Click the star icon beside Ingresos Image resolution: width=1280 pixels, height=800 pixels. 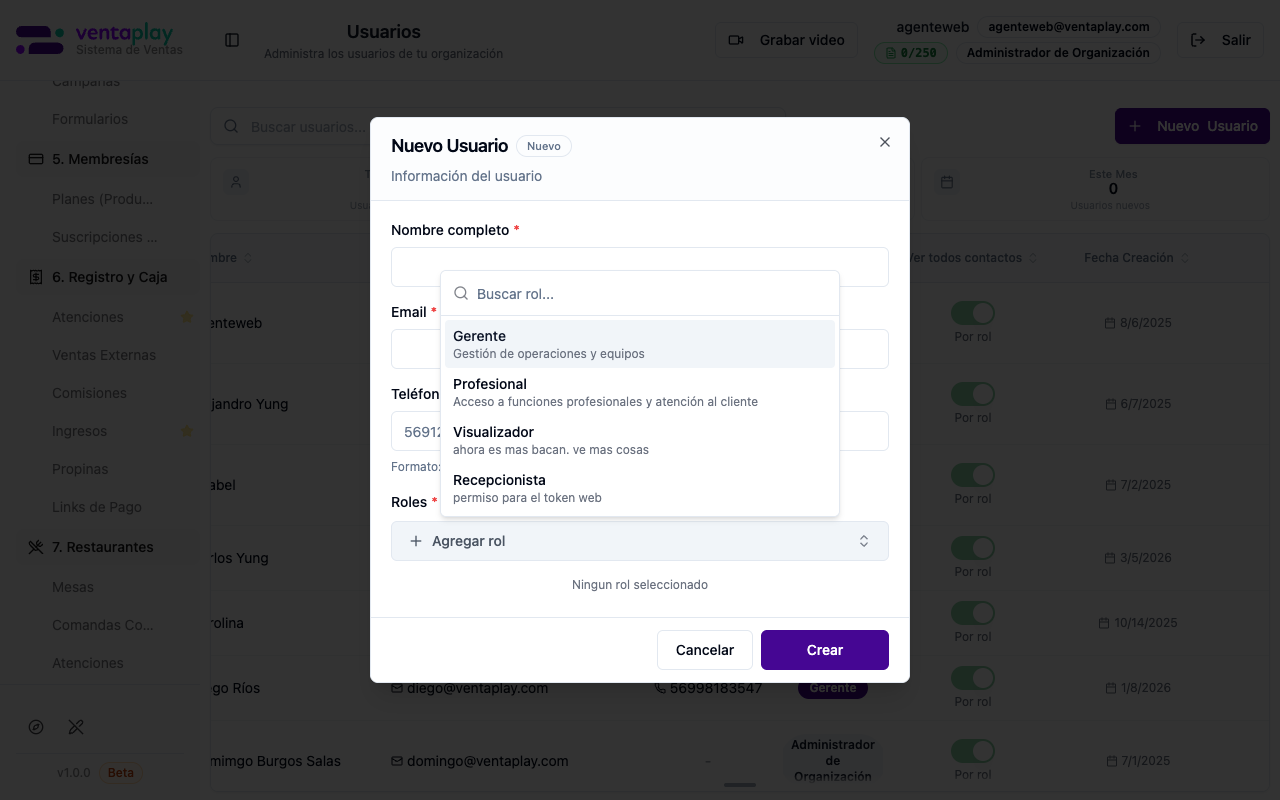pos(186,431)
